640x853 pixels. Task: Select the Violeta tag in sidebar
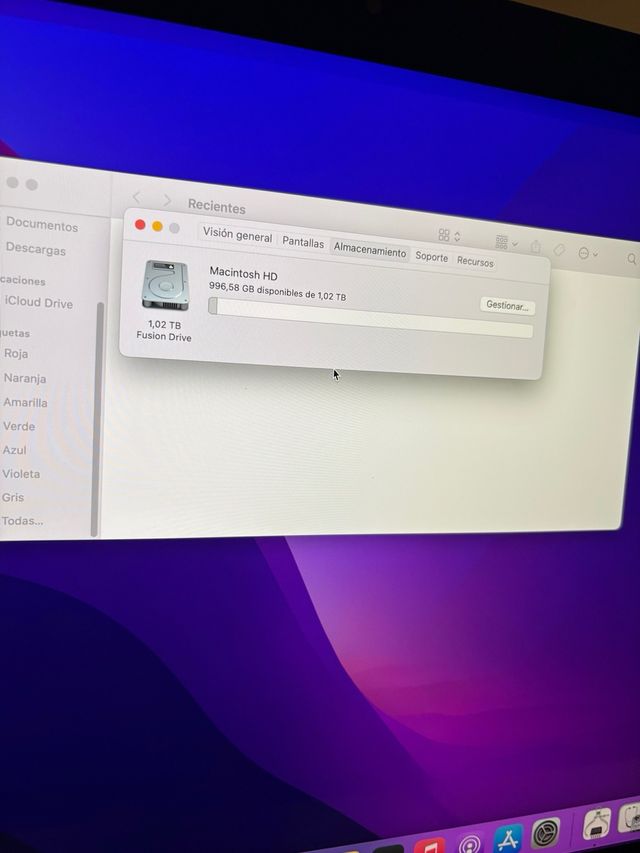21,474
